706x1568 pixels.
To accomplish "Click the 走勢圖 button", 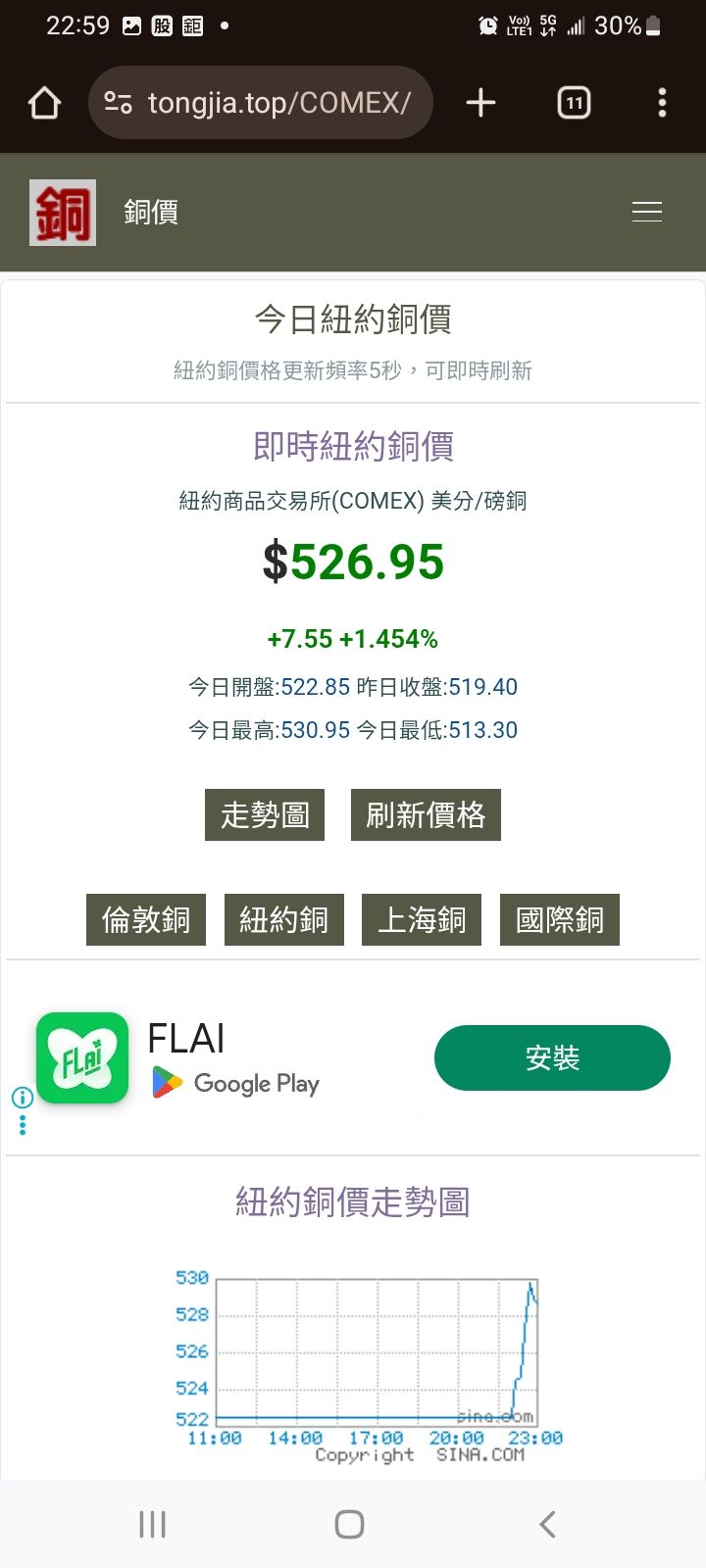I will pyautogui.click(x=265, y=814).
